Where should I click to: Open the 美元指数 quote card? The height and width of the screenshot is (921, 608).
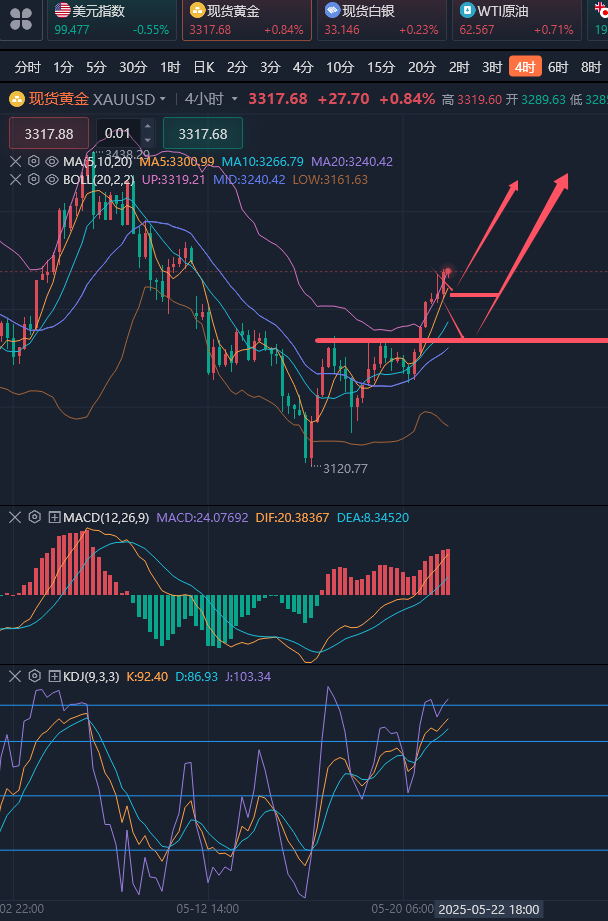click(x=112, y=20)
